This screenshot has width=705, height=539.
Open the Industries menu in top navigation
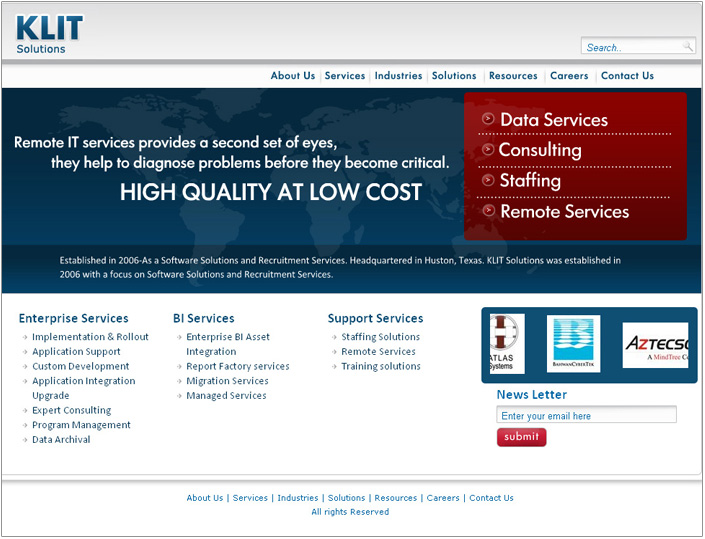tap(398, 76)
